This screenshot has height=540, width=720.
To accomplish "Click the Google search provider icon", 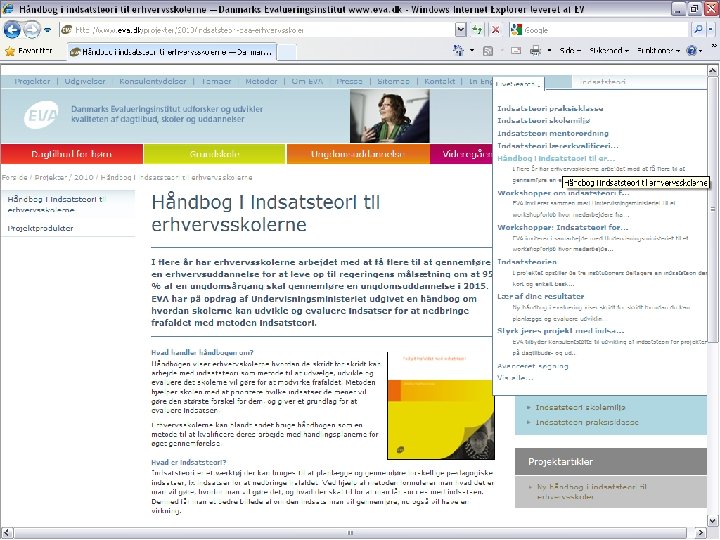I will (517, 30).
